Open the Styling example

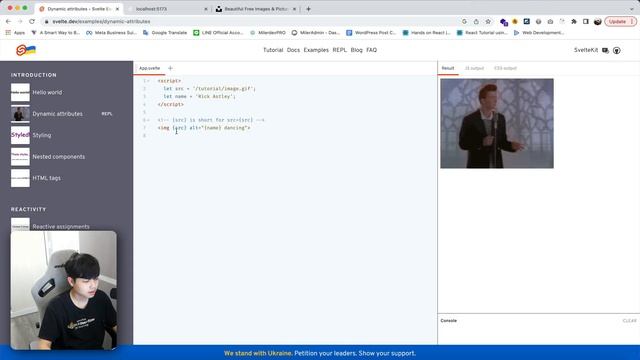pyautogui.click(x=42, y=135)
